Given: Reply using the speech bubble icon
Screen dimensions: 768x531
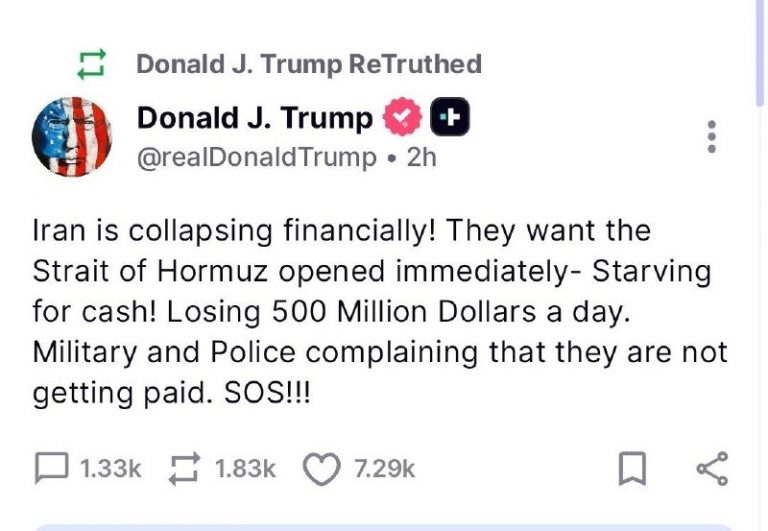Looking at the screenshot, I should pyautogui.click(x=51, y=469).
